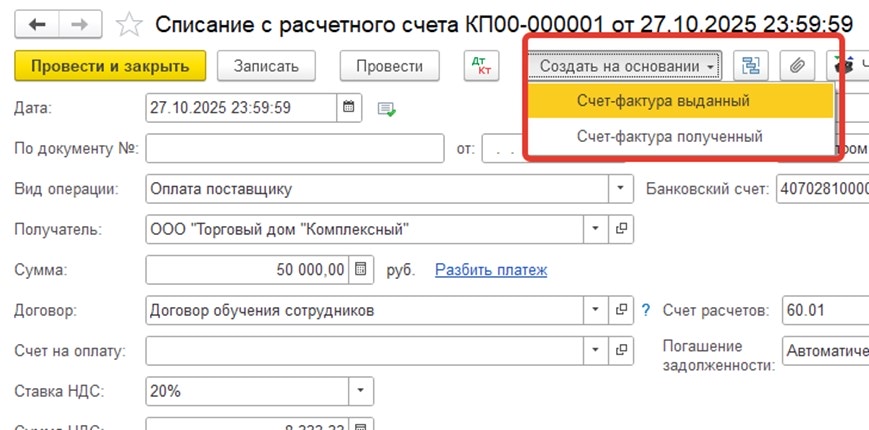This screenshot has width=869, height=430.
Task: Click the Разбить платеж link
Action: point(491,270)
